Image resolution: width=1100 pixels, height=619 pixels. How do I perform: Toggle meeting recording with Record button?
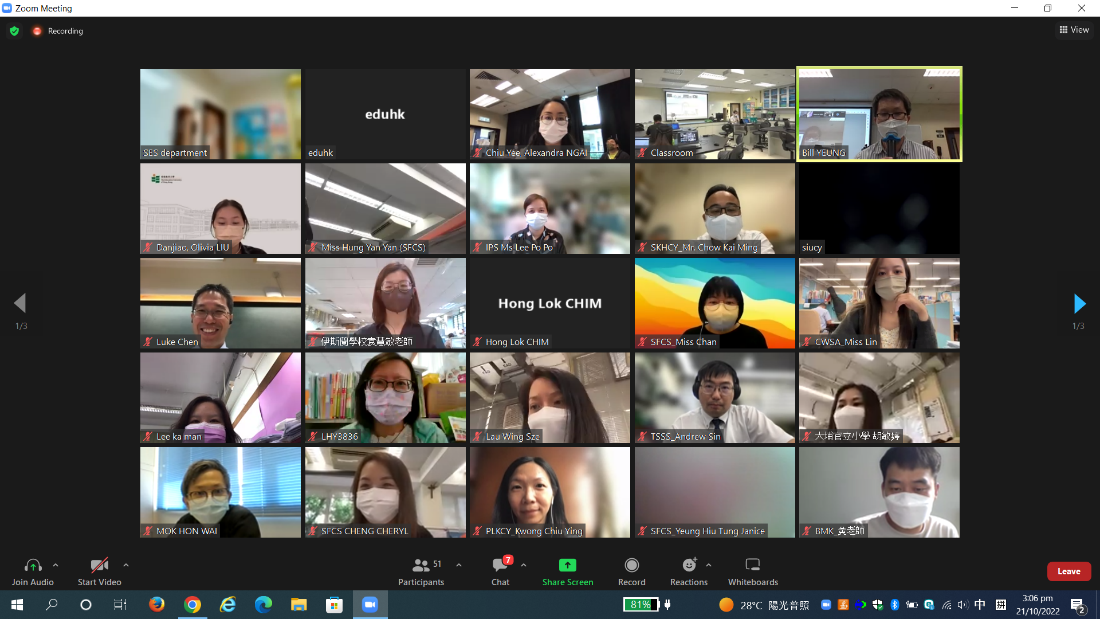(x=631, y=566)
